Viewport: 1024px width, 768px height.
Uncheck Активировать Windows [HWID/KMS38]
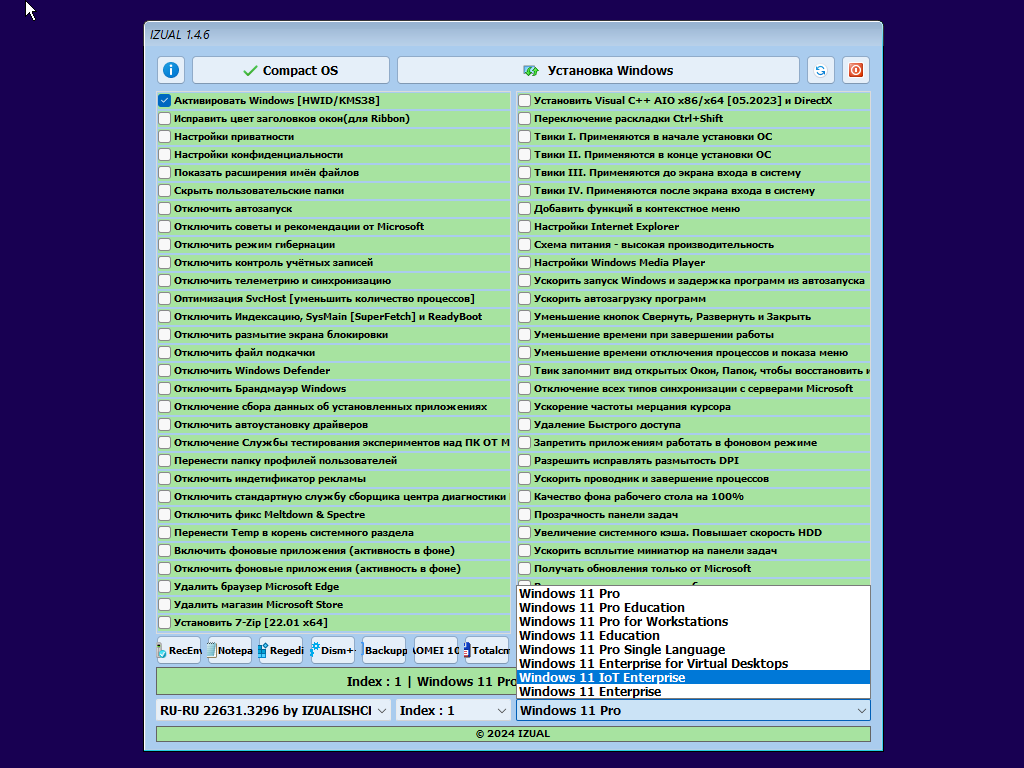[165, 101]
